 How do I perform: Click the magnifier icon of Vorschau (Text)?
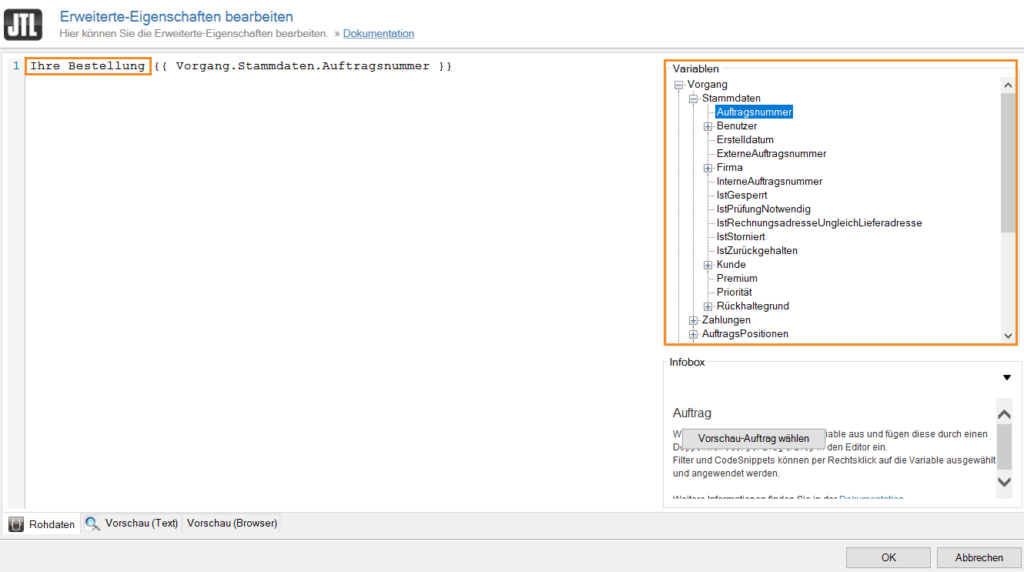[93, 523]
